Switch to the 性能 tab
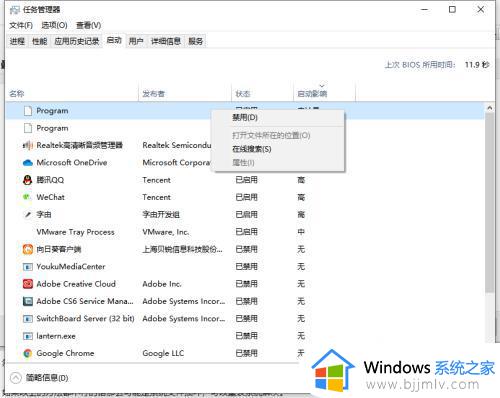Screen dimensions: 500x398 pyautogui.click(x=39, y=41)
